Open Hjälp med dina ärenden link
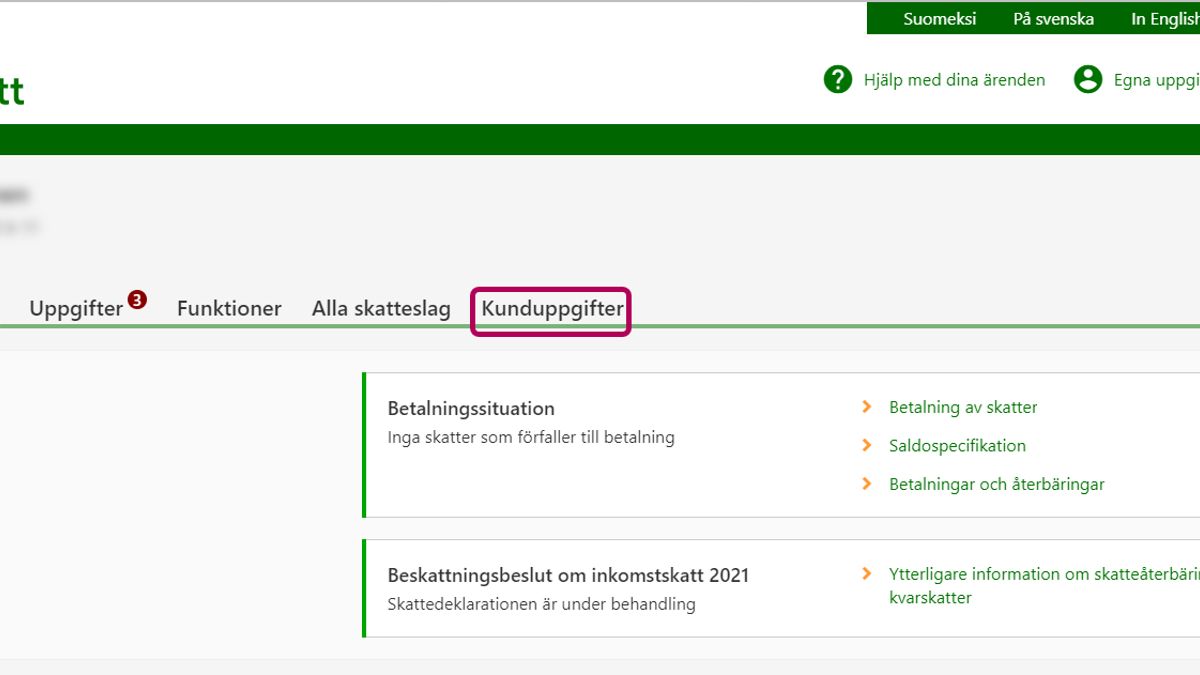Viewport: 1200px width, 675px height. [954, 80]
